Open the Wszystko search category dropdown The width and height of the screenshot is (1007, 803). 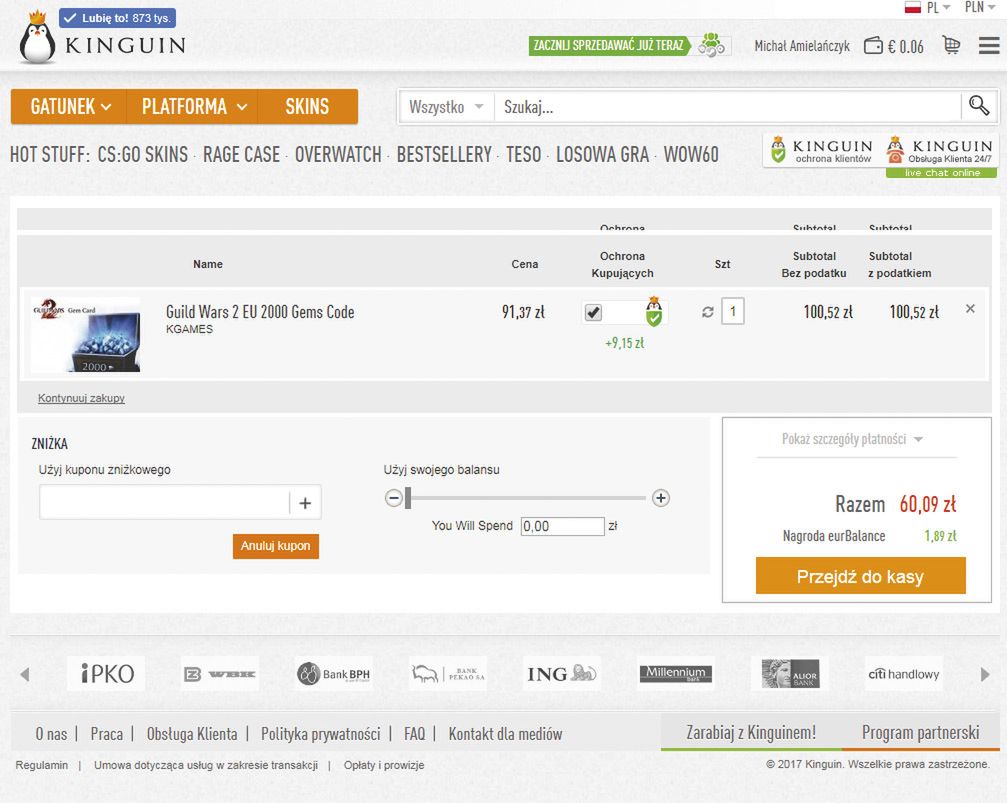446,107
